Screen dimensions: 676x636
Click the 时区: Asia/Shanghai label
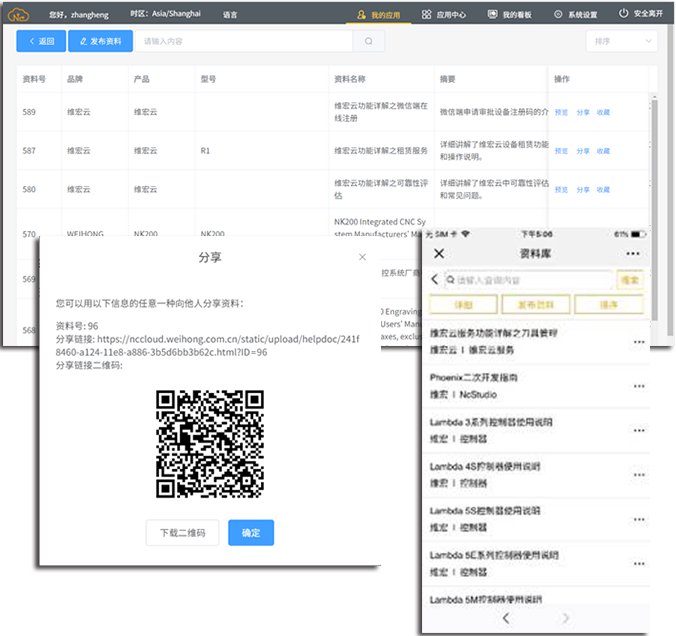[x=166, y=14]
